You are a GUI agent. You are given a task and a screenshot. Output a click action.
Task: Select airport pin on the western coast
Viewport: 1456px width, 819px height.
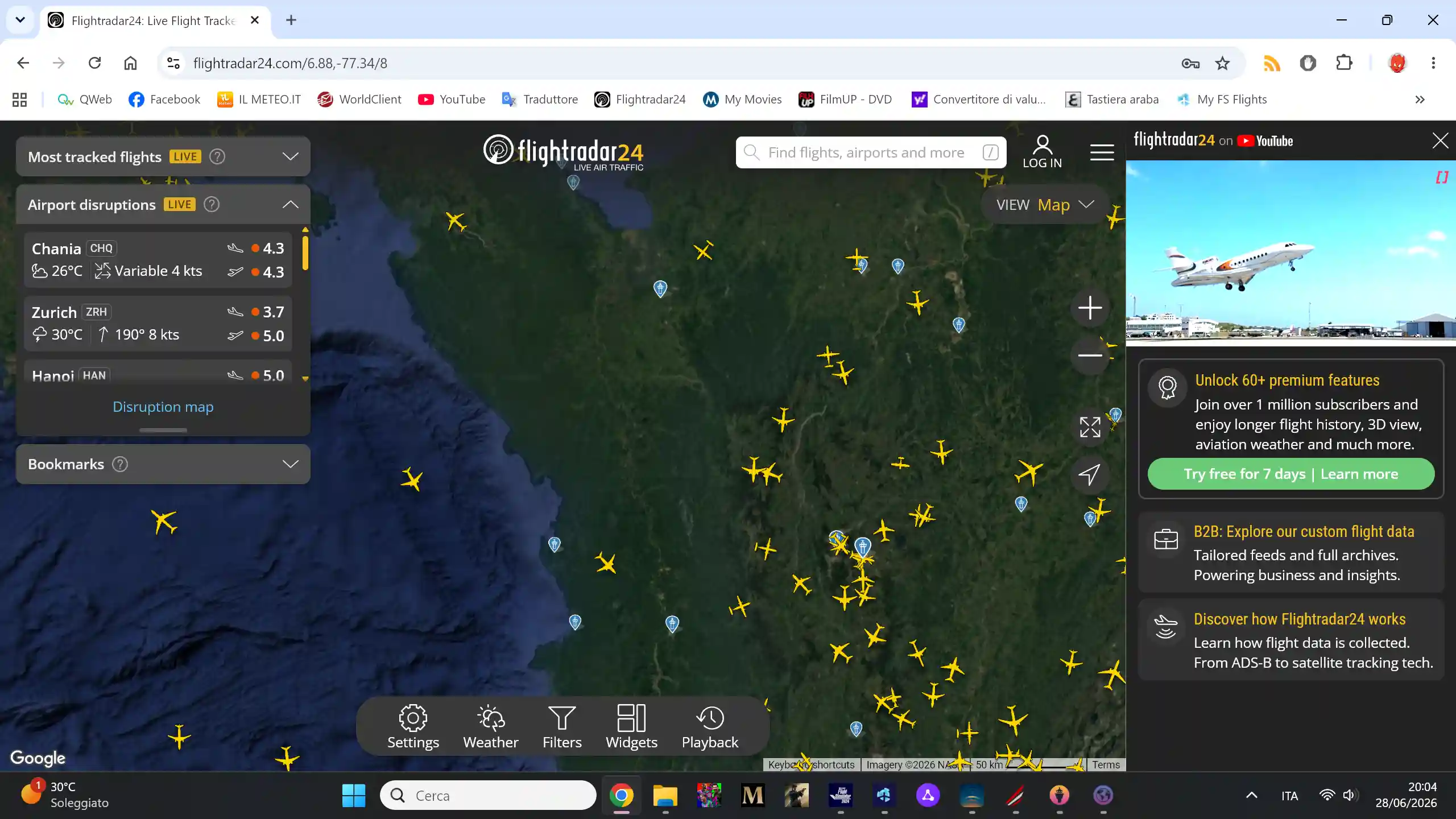pyautogui.click(x=554, y=544)
